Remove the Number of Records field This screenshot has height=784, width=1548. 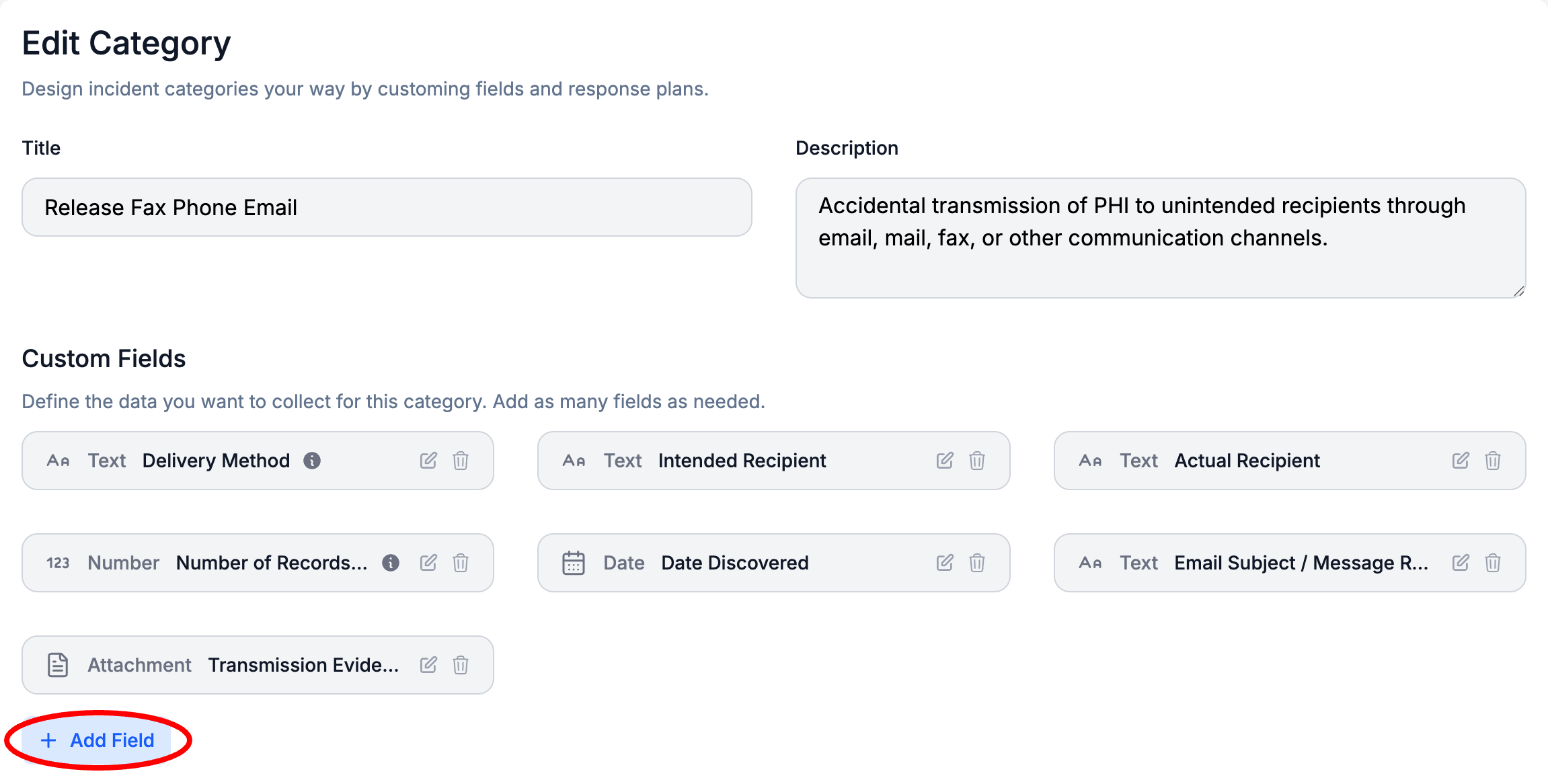pos(461,563)
